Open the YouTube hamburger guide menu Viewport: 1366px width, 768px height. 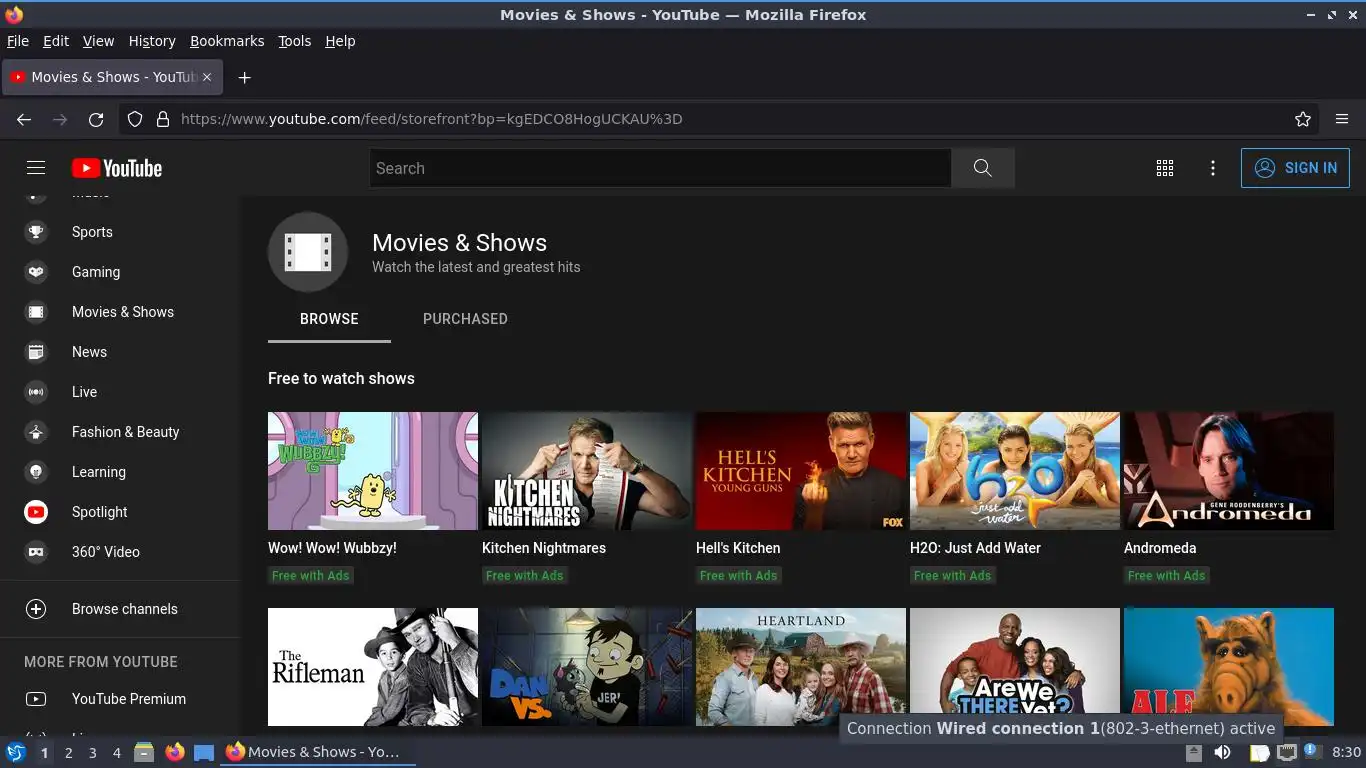pos(36,168)
